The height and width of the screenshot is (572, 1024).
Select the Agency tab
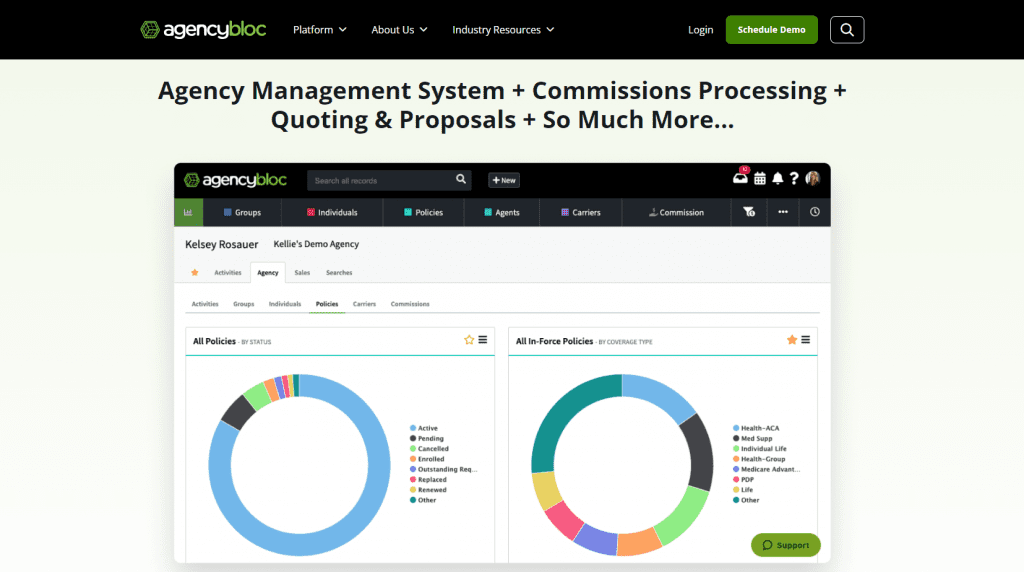(268, 272)
